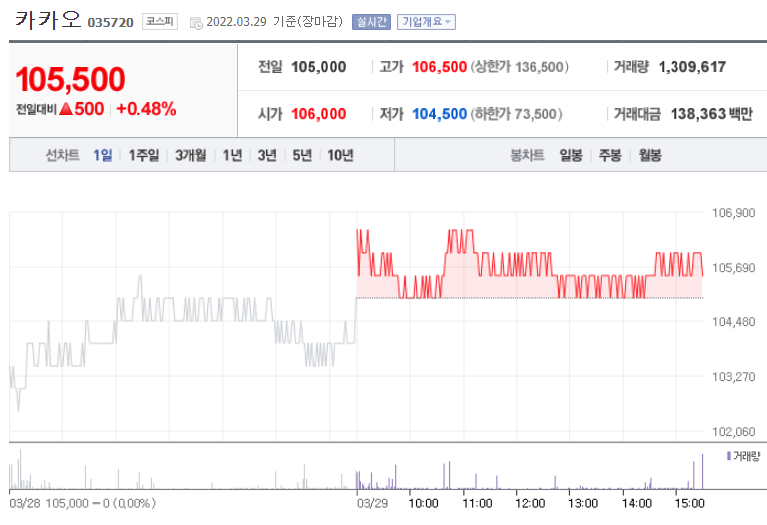The image size is (767, 525).
Task: Select the 10년 line chart tab
Action: coord(340,156)
